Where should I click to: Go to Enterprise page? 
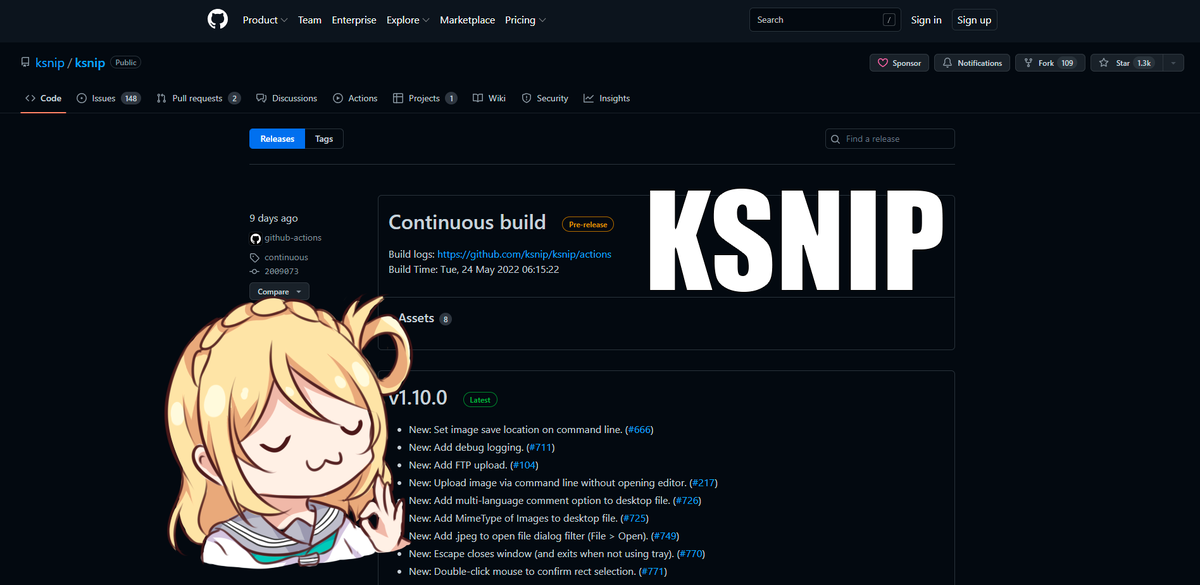click(x=354, y=20)
